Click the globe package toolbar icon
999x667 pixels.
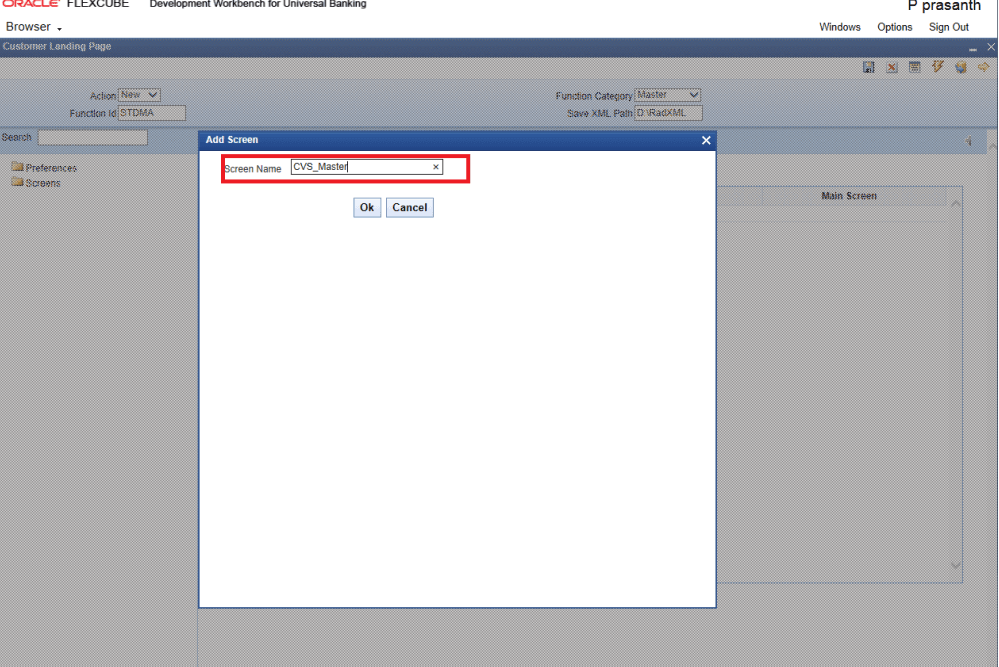click(x=960, y=67)
